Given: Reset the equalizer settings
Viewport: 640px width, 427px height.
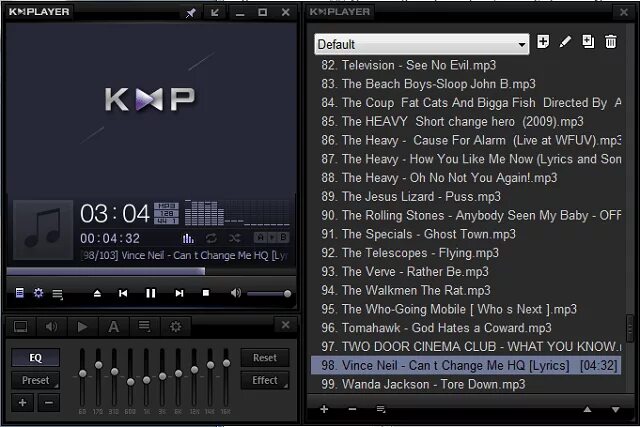Looking at the screenshot, I should (x=265, y=358).
